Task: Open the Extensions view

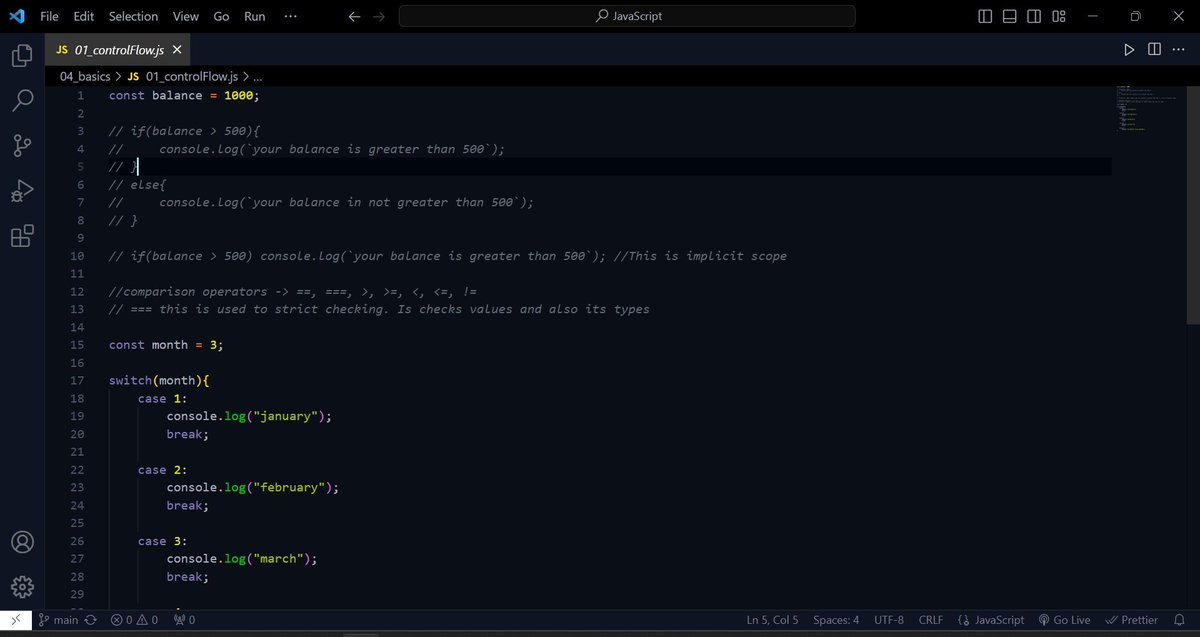Action: (22, 236)
